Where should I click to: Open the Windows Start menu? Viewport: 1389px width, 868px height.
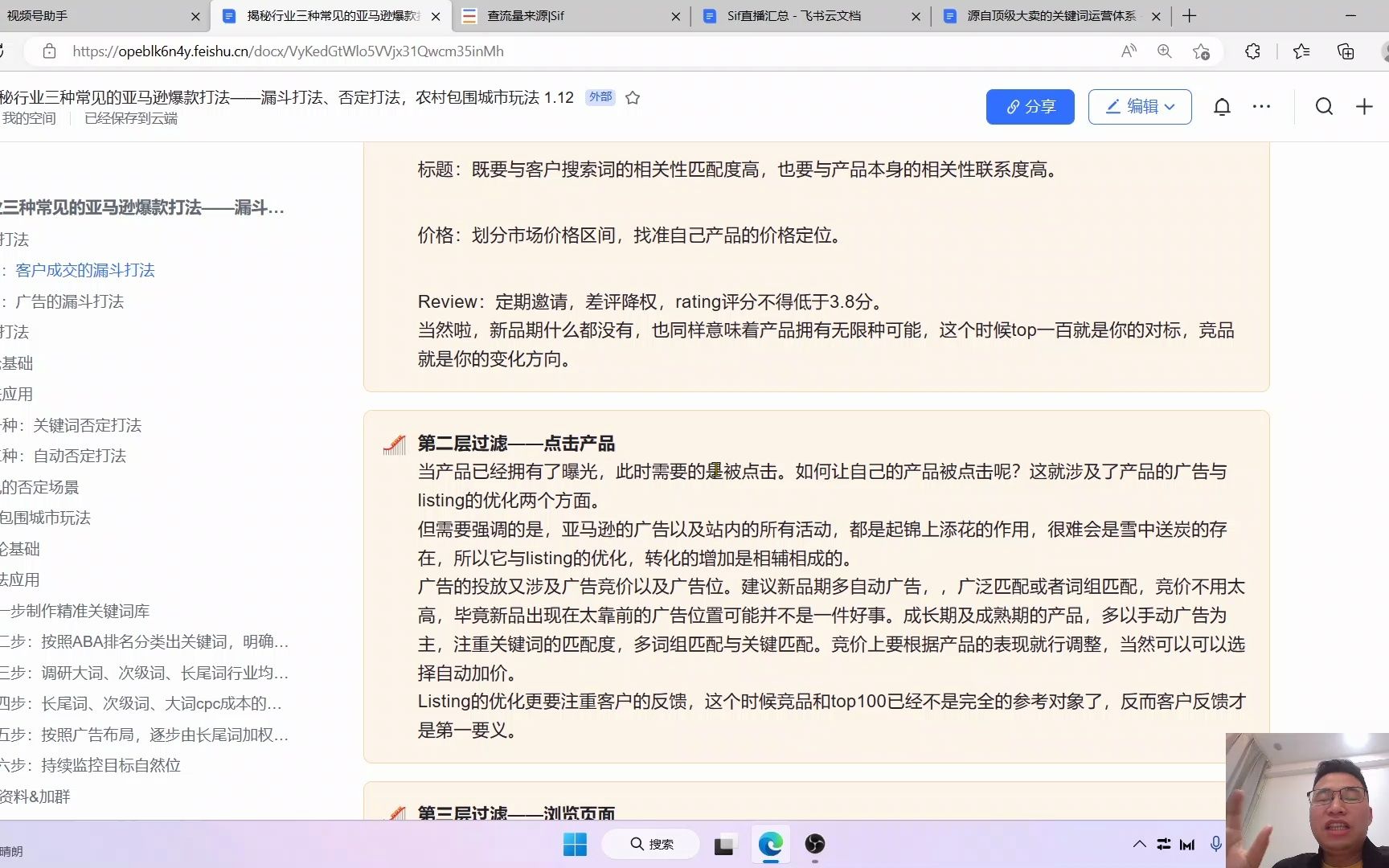[x=575, y=844]
